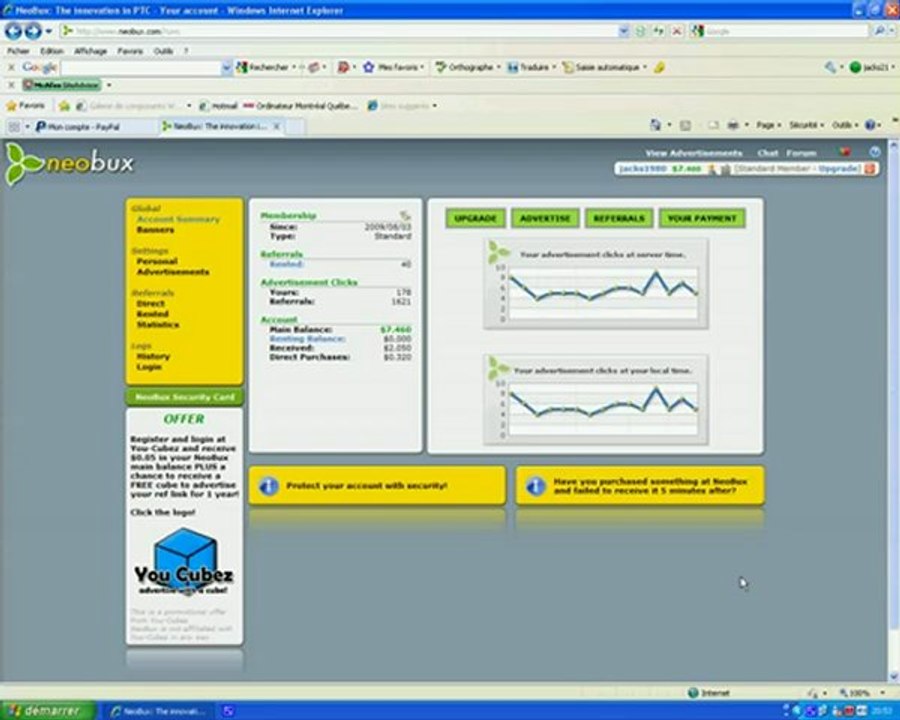Open Mes favoris star in Google toolbar
The height and width of the screenshot is (720, 900).
[x=368, y=68]
